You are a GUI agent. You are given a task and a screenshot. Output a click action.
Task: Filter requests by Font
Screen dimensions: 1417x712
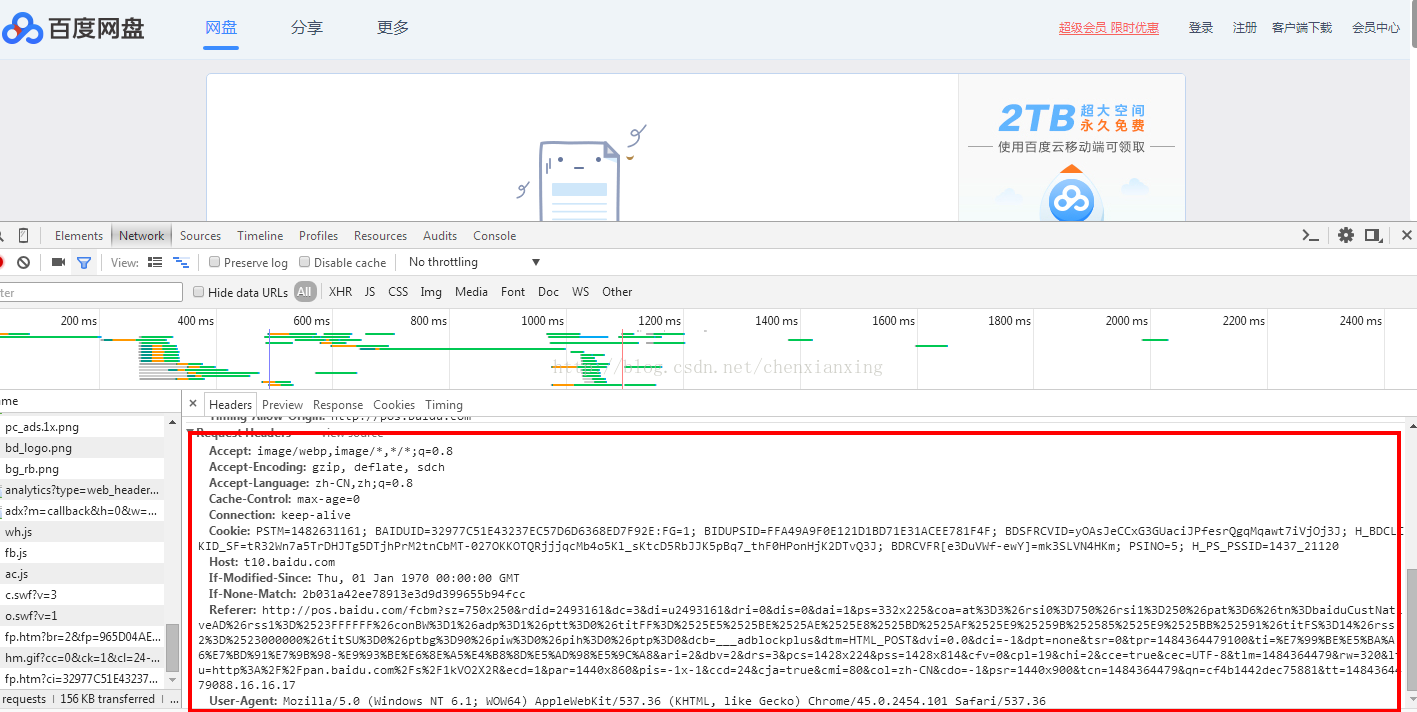(x=513, y=292)
